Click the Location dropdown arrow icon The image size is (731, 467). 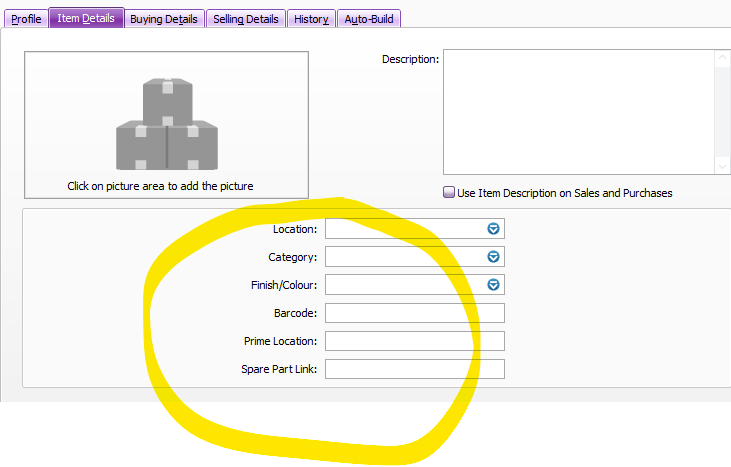coord(493,229)
